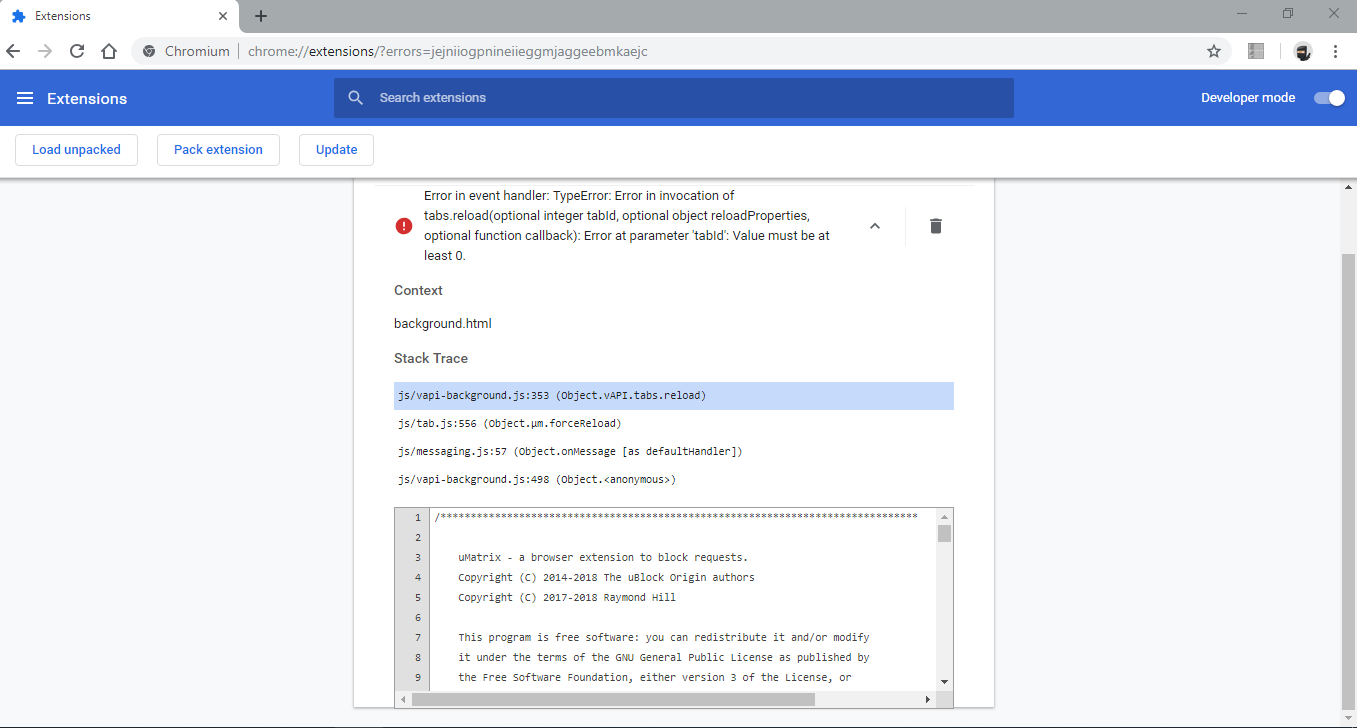Click the Copyright 2014-2018 uBlock Origin authors line

(606, 577)
